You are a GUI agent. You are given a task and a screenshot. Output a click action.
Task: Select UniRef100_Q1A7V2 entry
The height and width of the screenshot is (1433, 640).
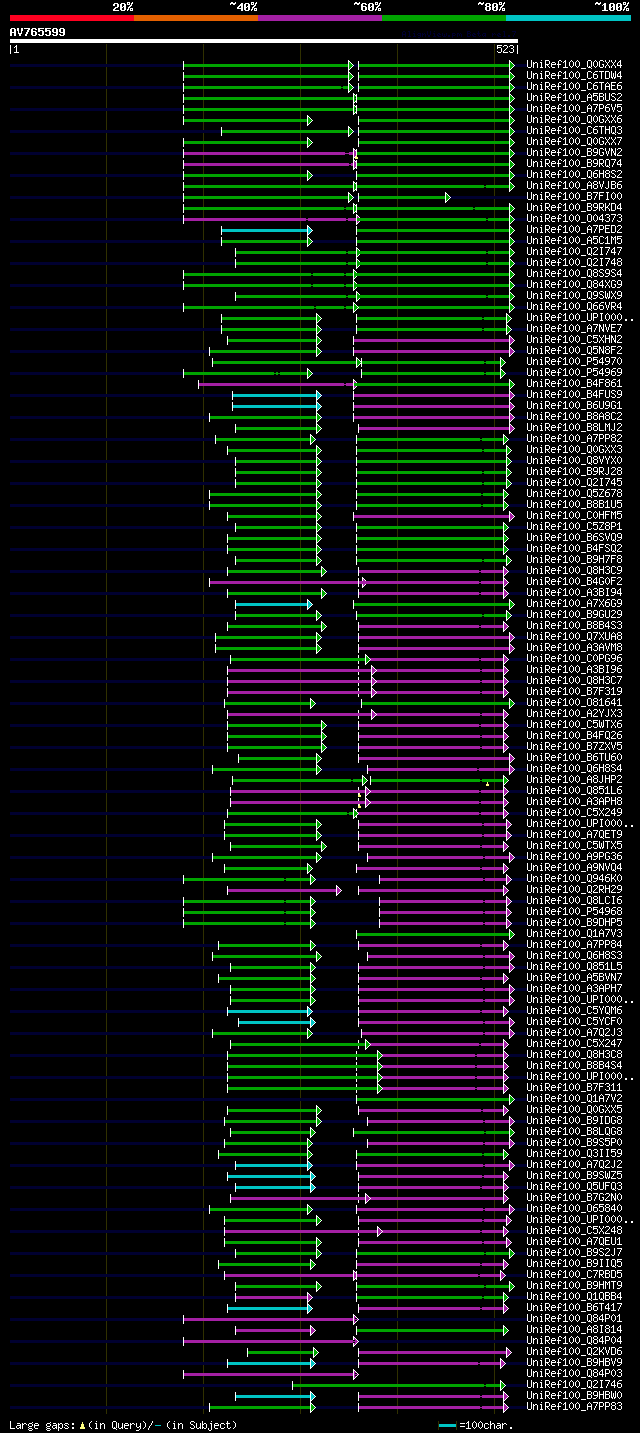(x=574, y=1098)
